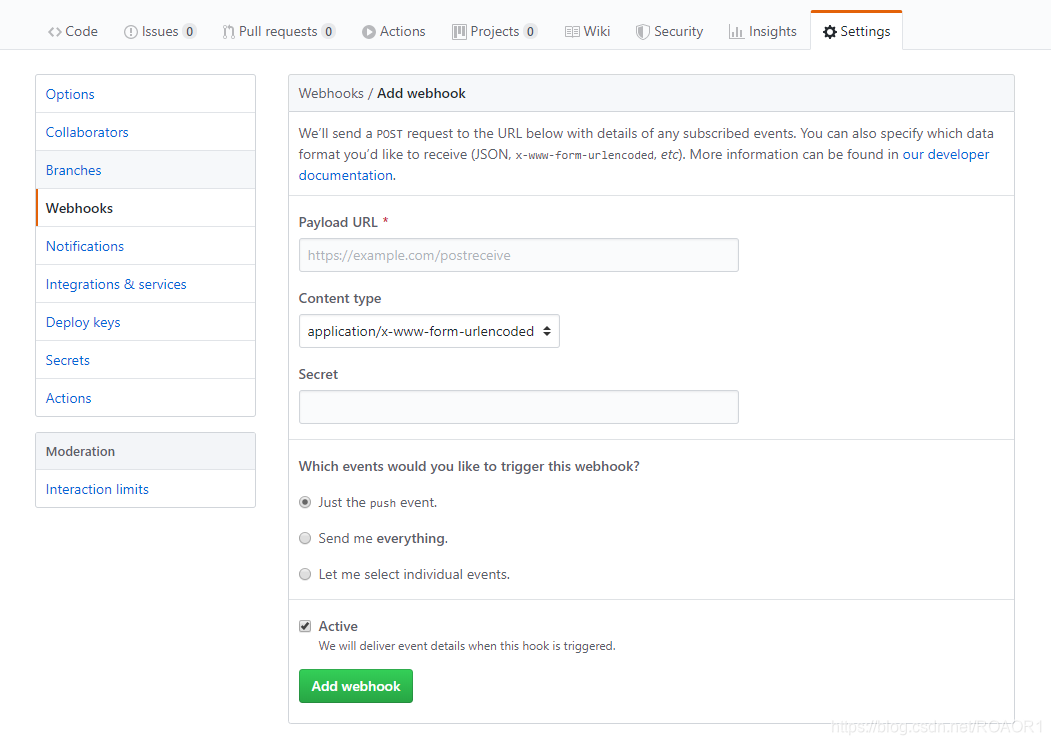This screenshot has height=745, width=1051.
Task: Select Webhooks in the sidebar
Action: point(145,208)
